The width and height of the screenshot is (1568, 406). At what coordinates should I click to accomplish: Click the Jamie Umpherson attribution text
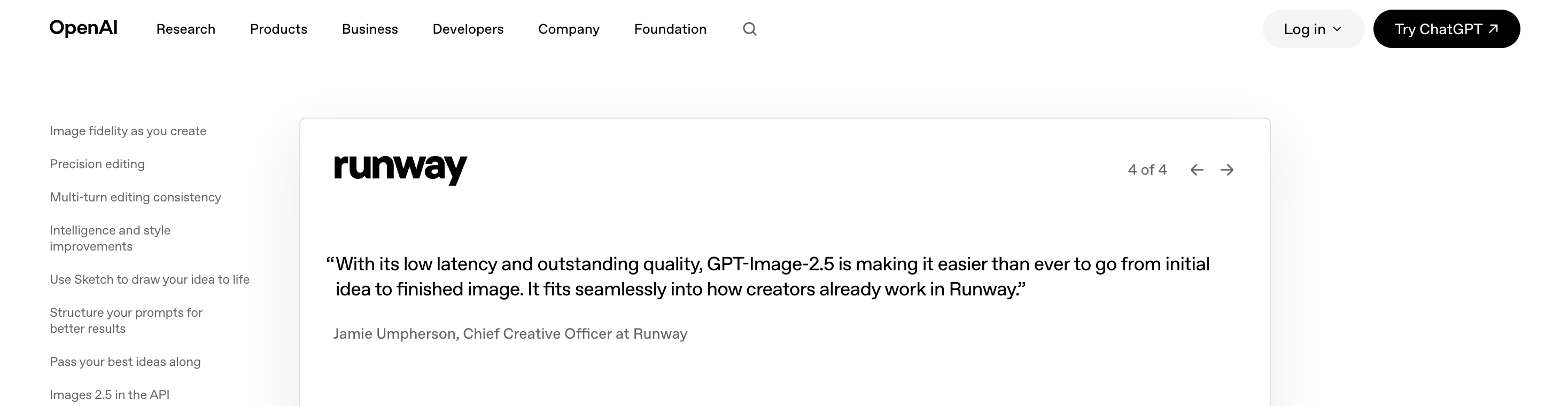click(x=510, y=333)
